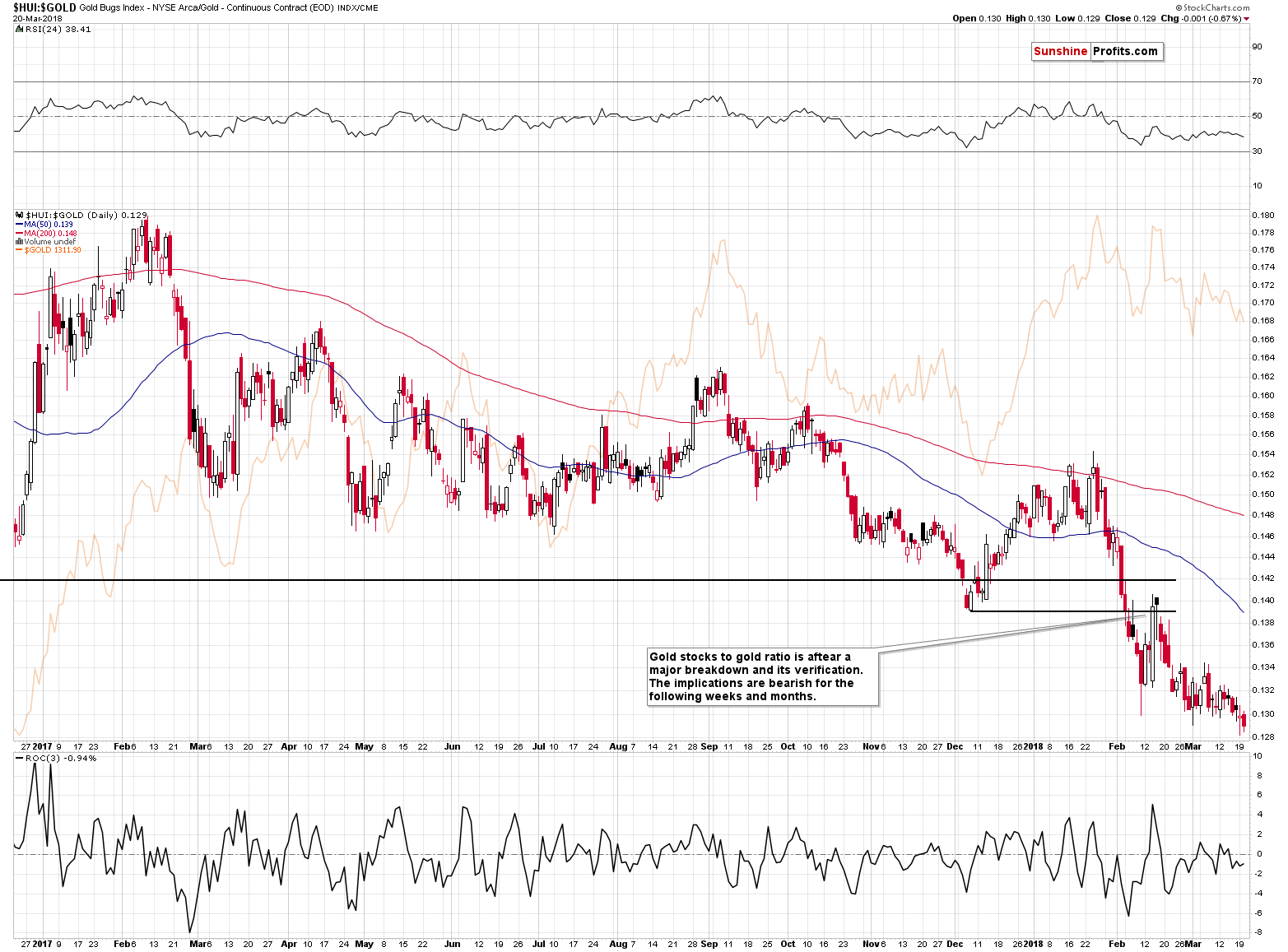Click the orange $GOLD legend line swatch
Screen dimensions: 1288x952
(x=19, y=250)
